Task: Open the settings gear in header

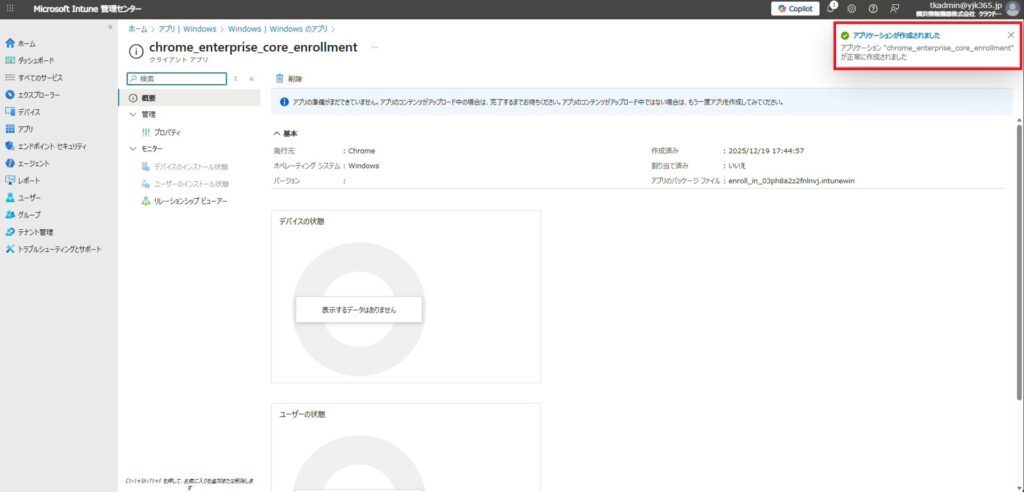Action: click(851, 8)
